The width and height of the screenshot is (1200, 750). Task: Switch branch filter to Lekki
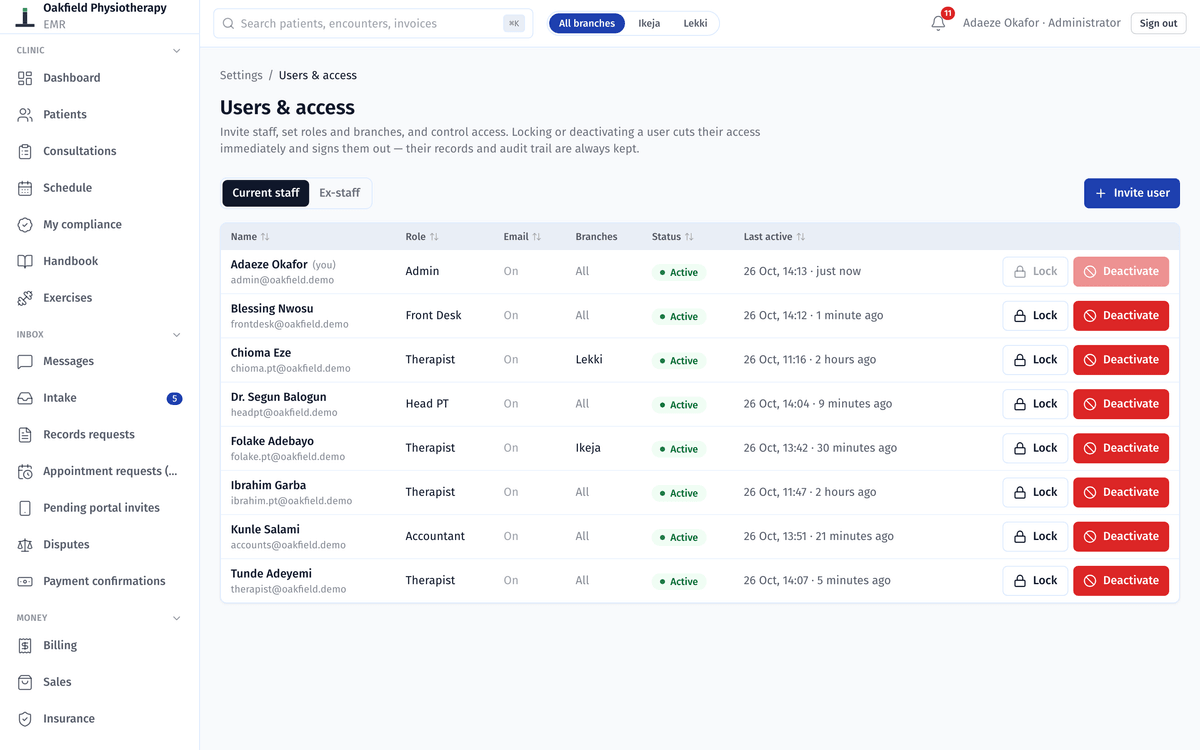[696, 23]
